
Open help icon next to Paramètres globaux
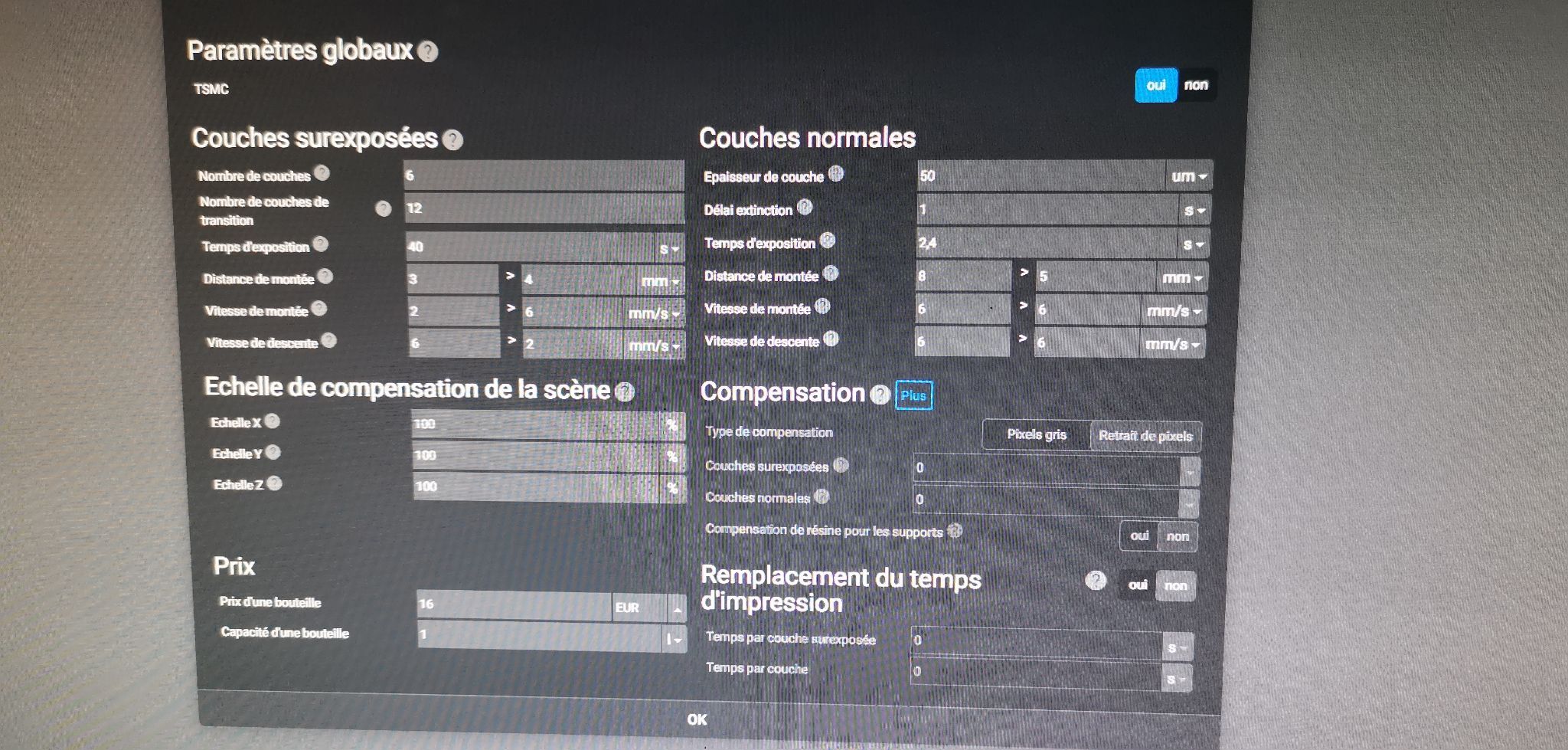coord(429,52)
